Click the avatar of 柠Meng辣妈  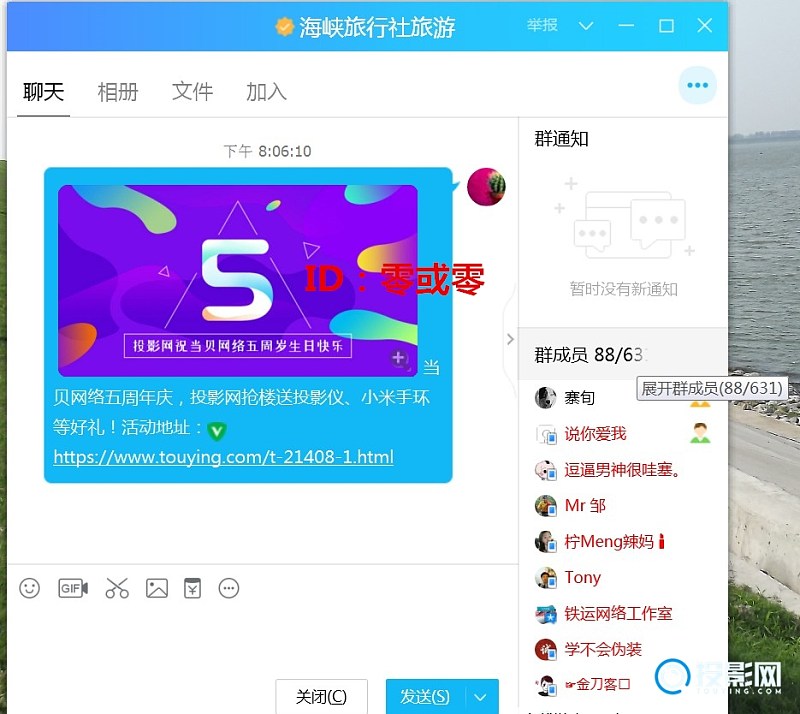pyautogui.click(x=545, y=541)
